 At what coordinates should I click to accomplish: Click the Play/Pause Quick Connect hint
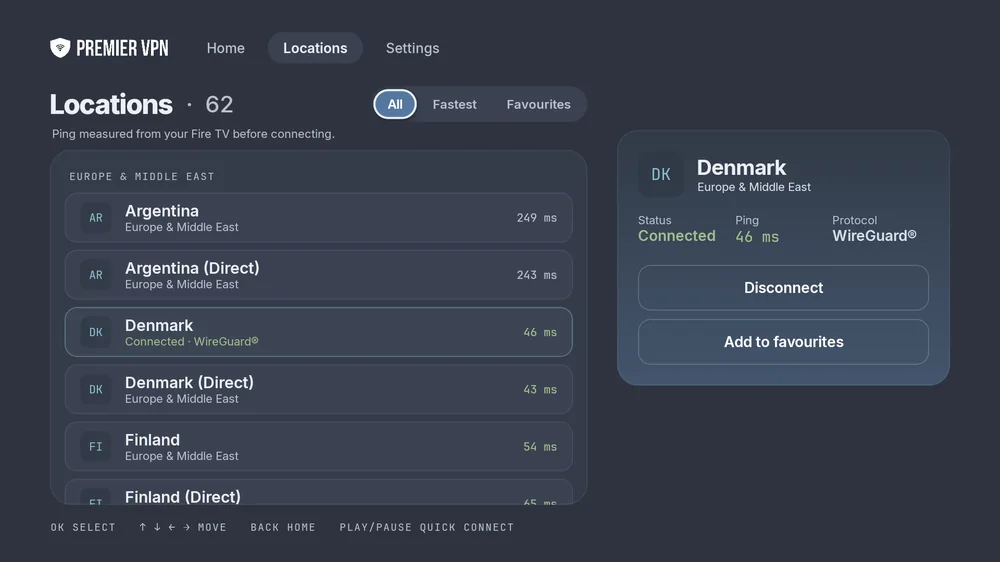426,527
